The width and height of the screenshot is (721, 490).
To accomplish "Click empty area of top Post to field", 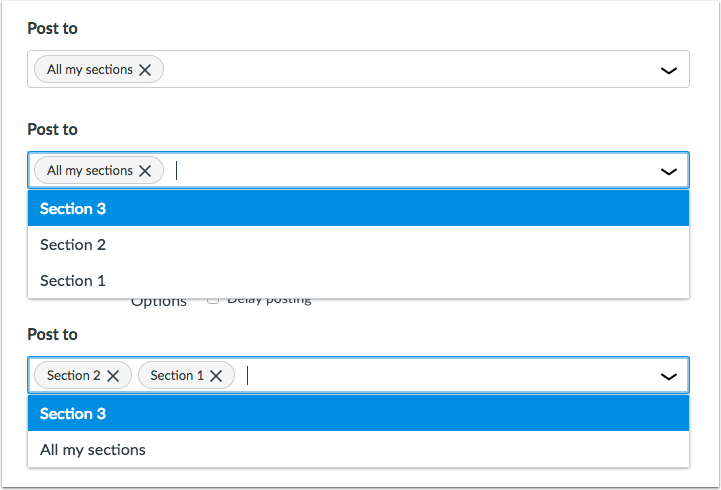I will 400,70.
